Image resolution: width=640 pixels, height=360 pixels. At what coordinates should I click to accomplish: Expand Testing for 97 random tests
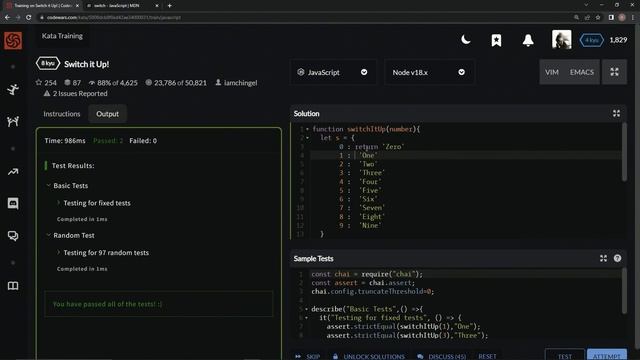[58, 253]
